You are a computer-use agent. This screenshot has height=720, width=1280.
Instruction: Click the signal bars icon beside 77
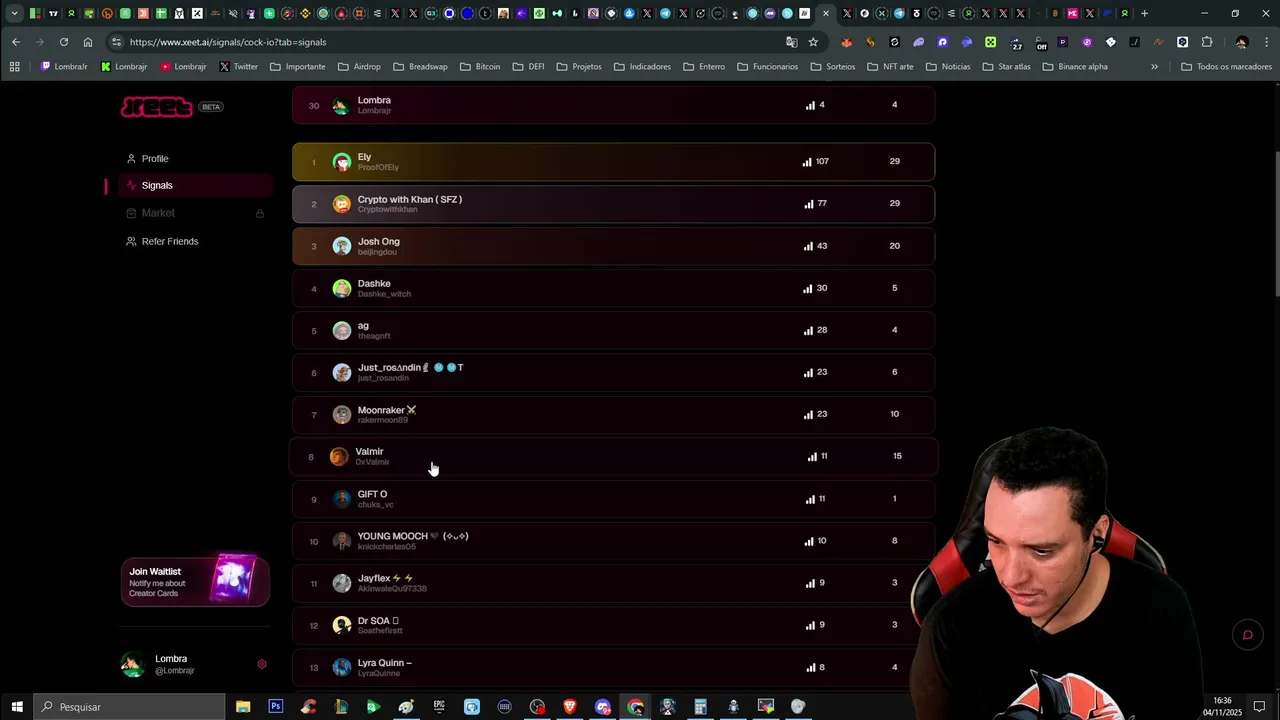pyautogui.click(x=809, y=203)
